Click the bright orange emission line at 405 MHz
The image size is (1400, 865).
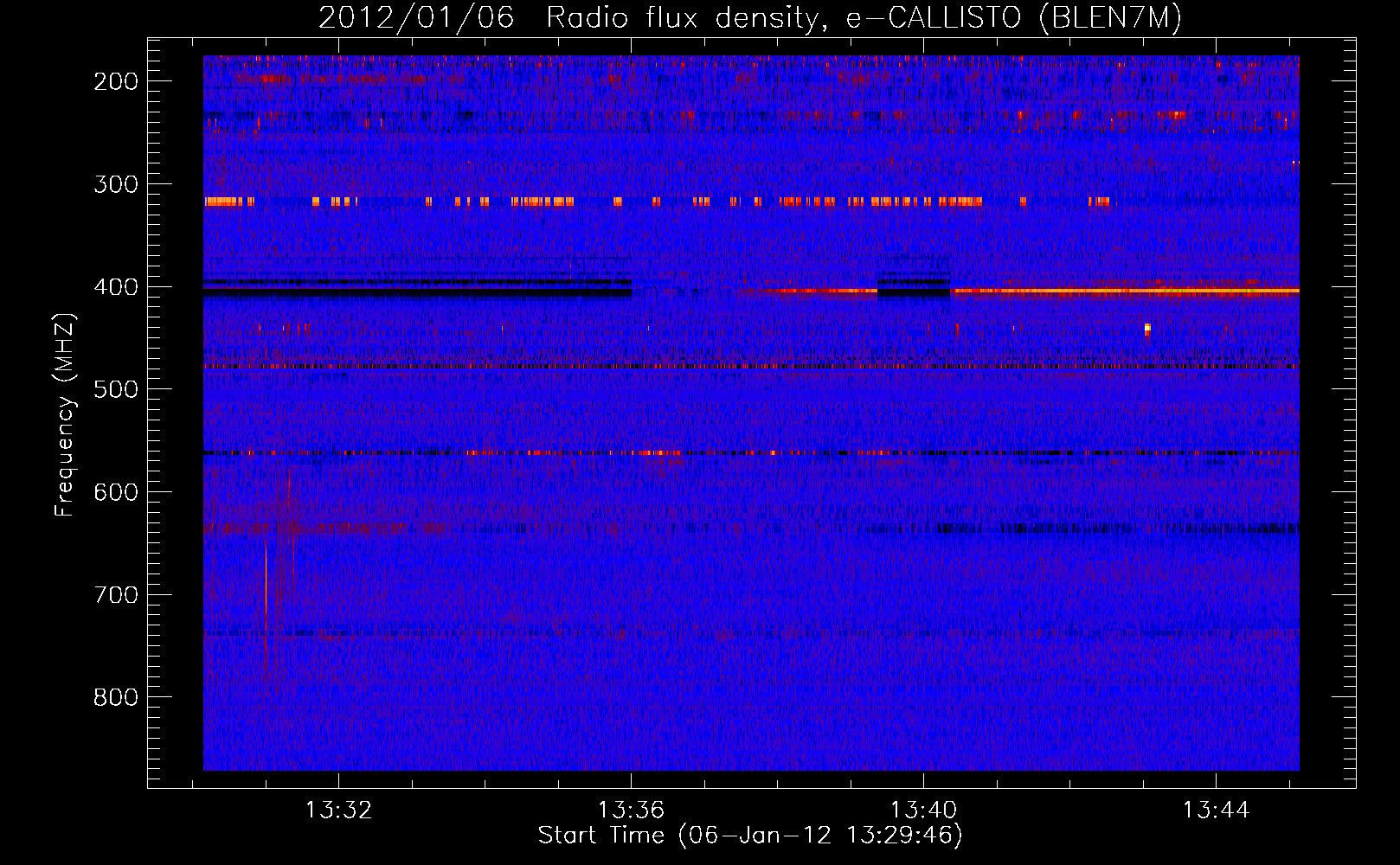pos(1125,291)
